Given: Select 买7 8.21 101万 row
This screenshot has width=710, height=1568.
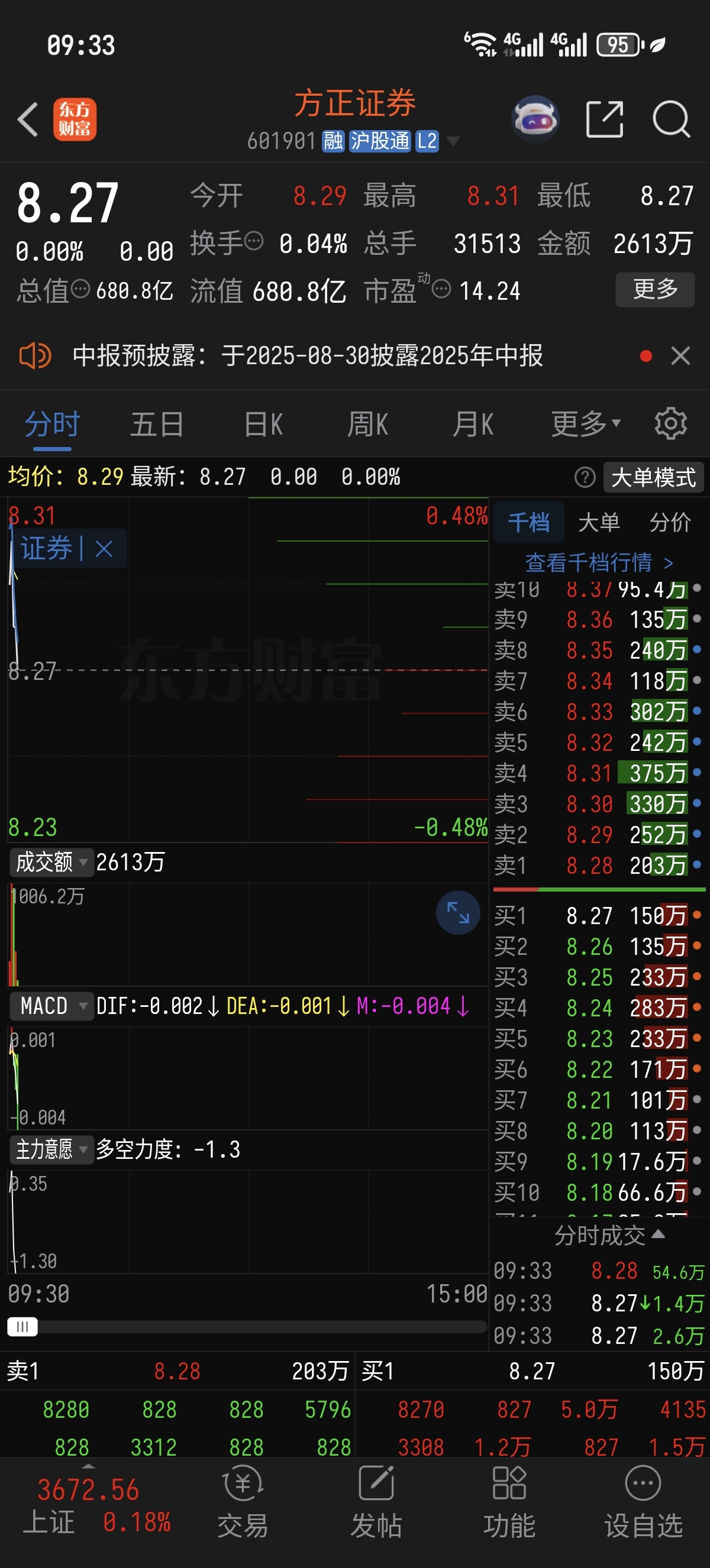Looking at the screenshot, I should tap(599, 1100).
